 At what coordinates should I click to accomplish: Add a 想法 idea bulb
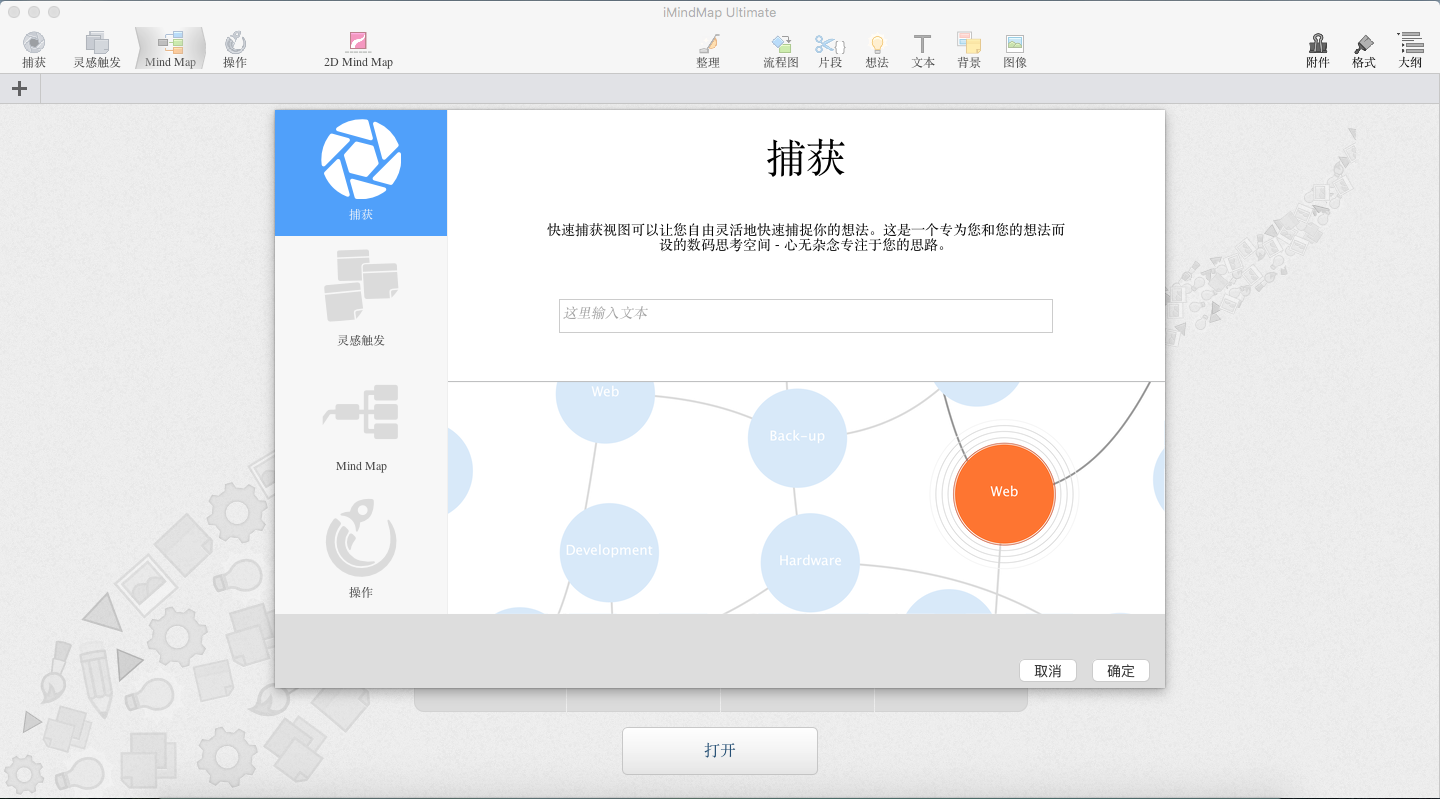coord(877,50)
